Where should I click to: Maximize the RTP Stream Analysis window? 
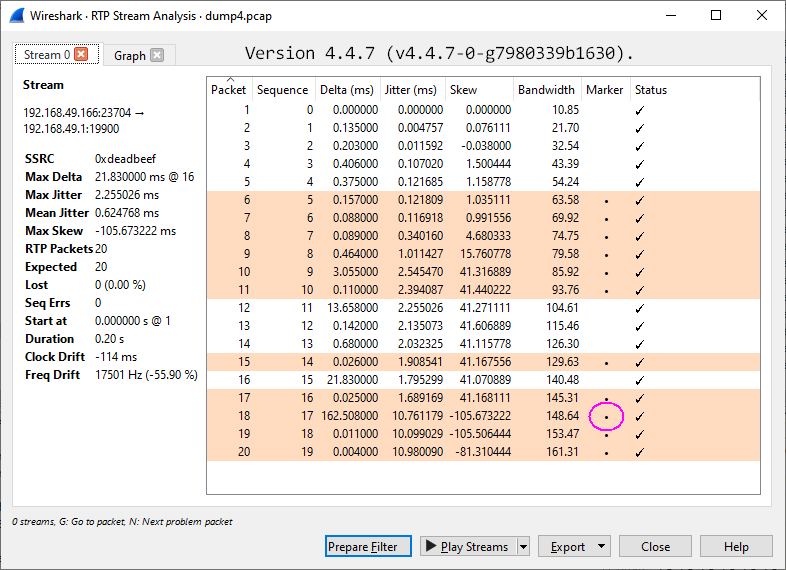(x=716, y=16)
